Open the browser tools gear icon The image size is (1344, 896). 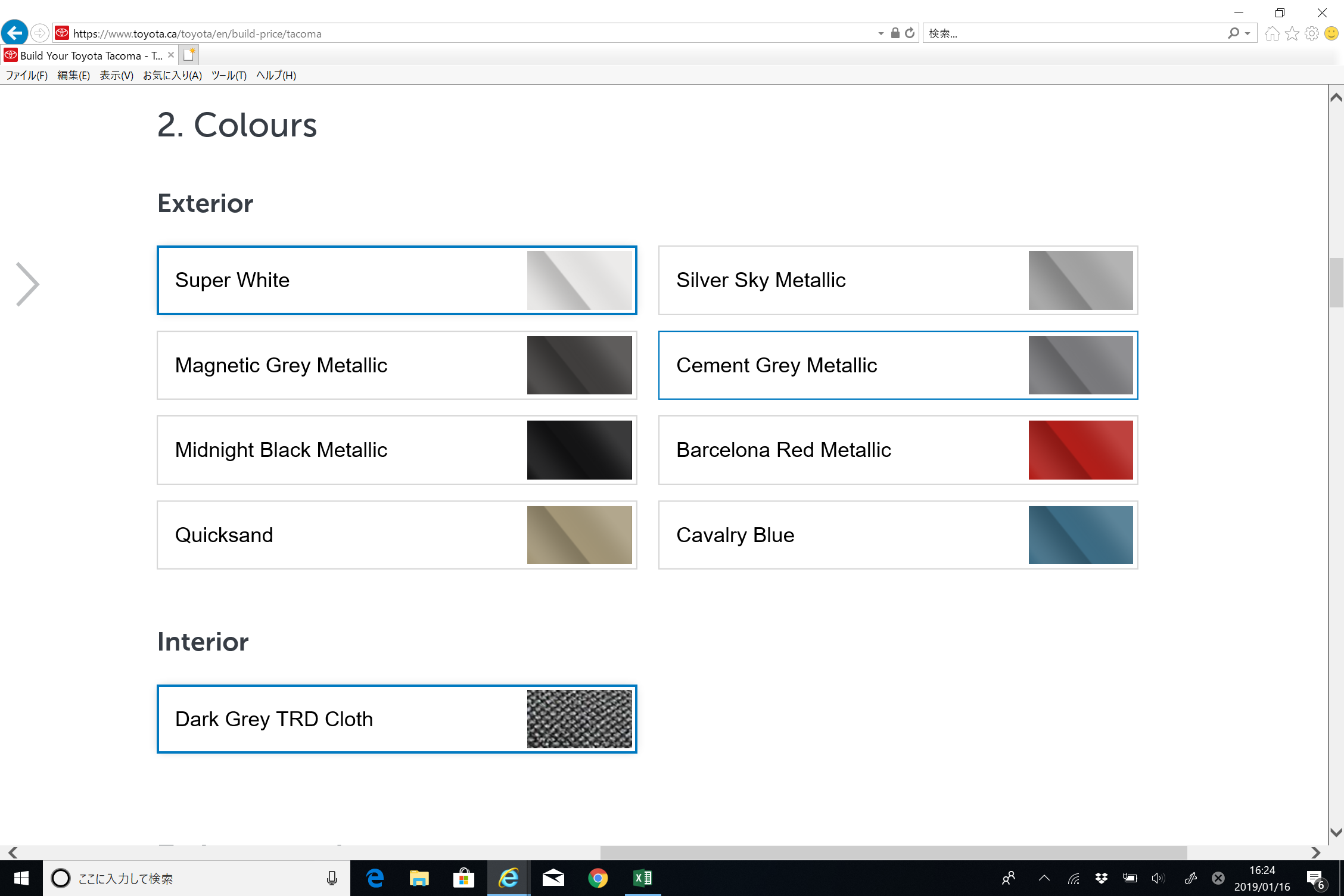1311,33
